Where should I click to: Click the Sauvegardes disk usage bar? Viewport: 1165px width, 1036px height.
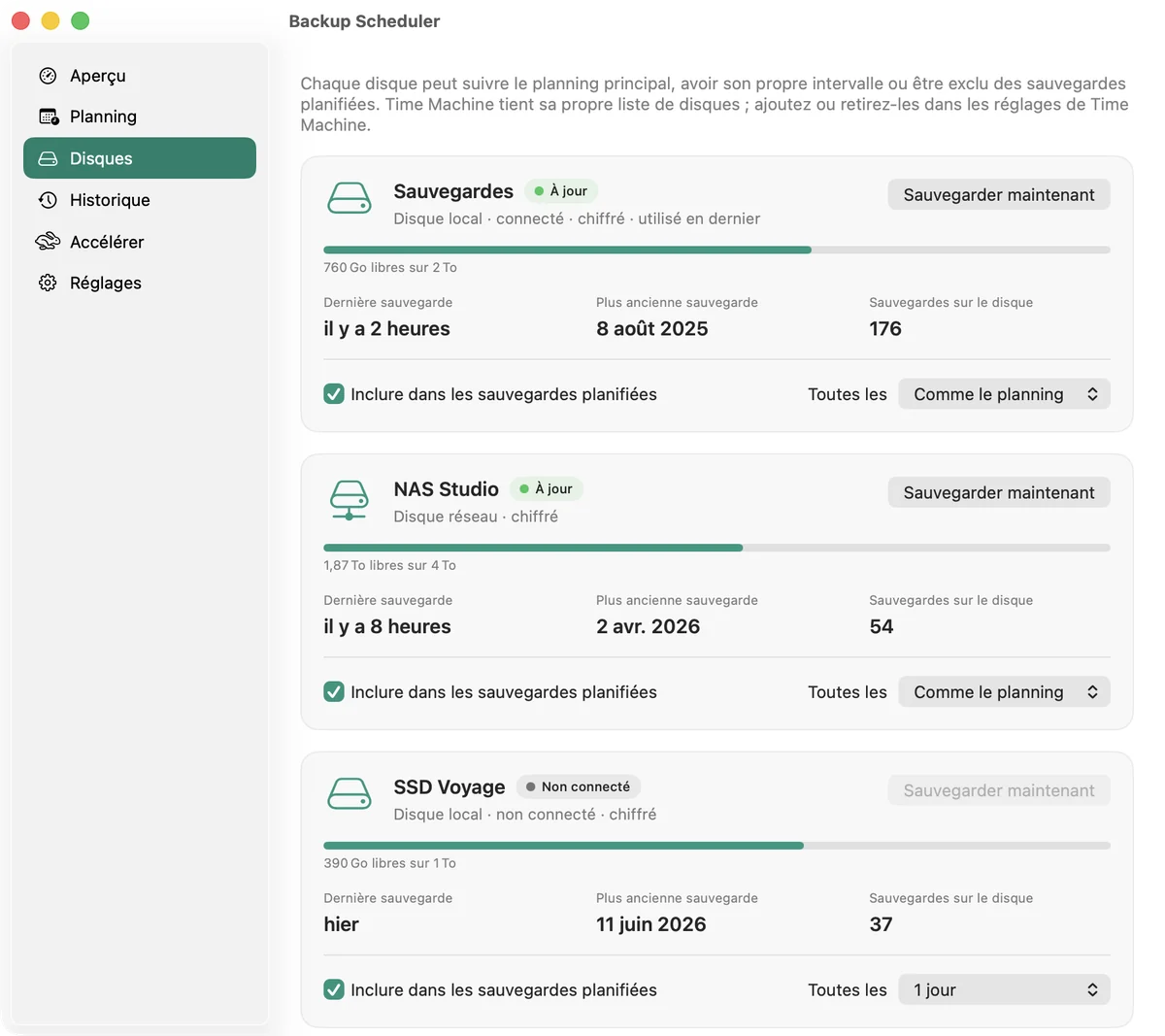pyautogui.click(x=716, y=251)
